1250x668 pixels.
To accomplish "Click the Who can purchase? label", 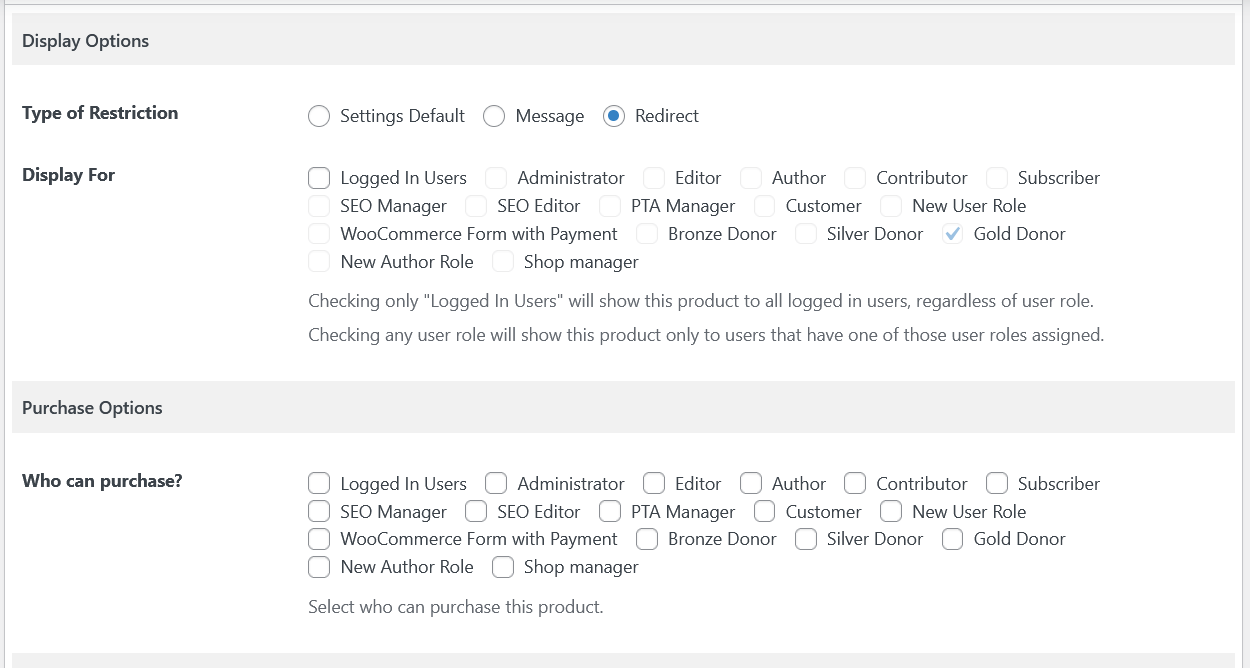I will 102,481.
